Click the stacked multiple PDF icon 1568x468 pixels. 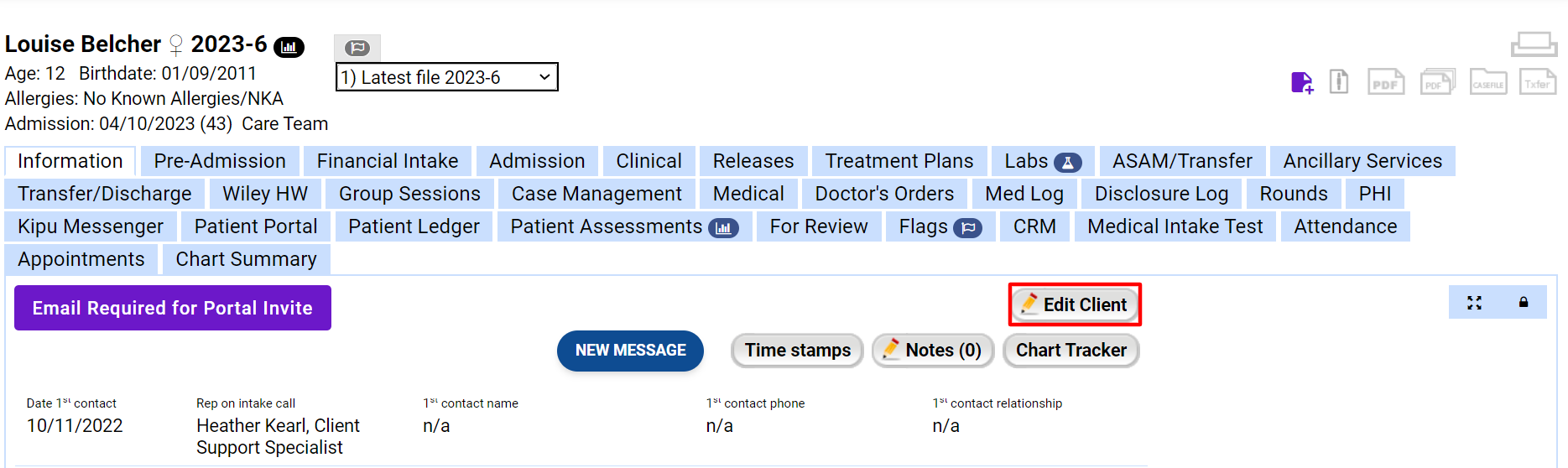point(1437,82)
